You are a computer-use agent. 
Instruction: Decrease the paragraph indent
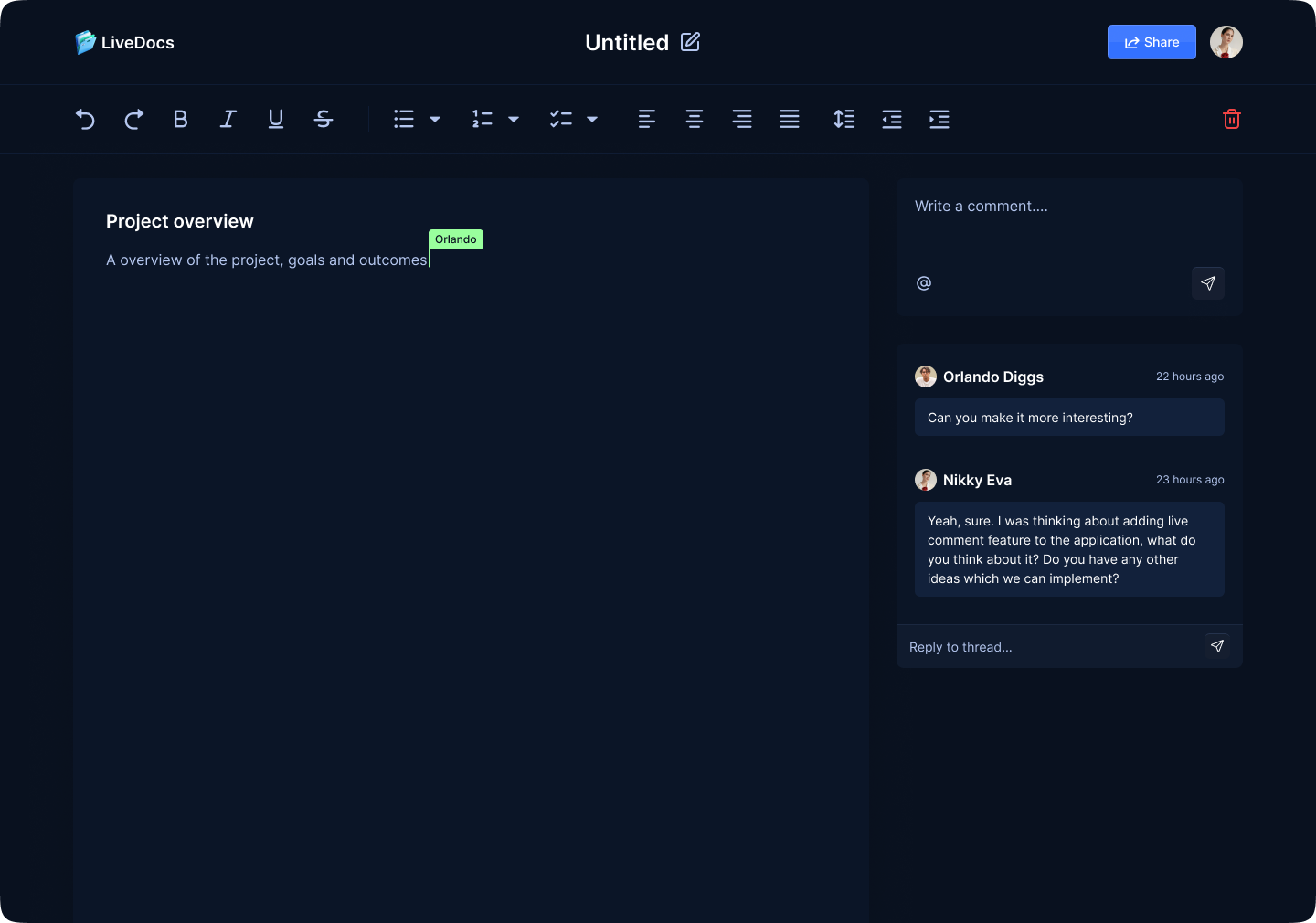(x=892, y=119)
